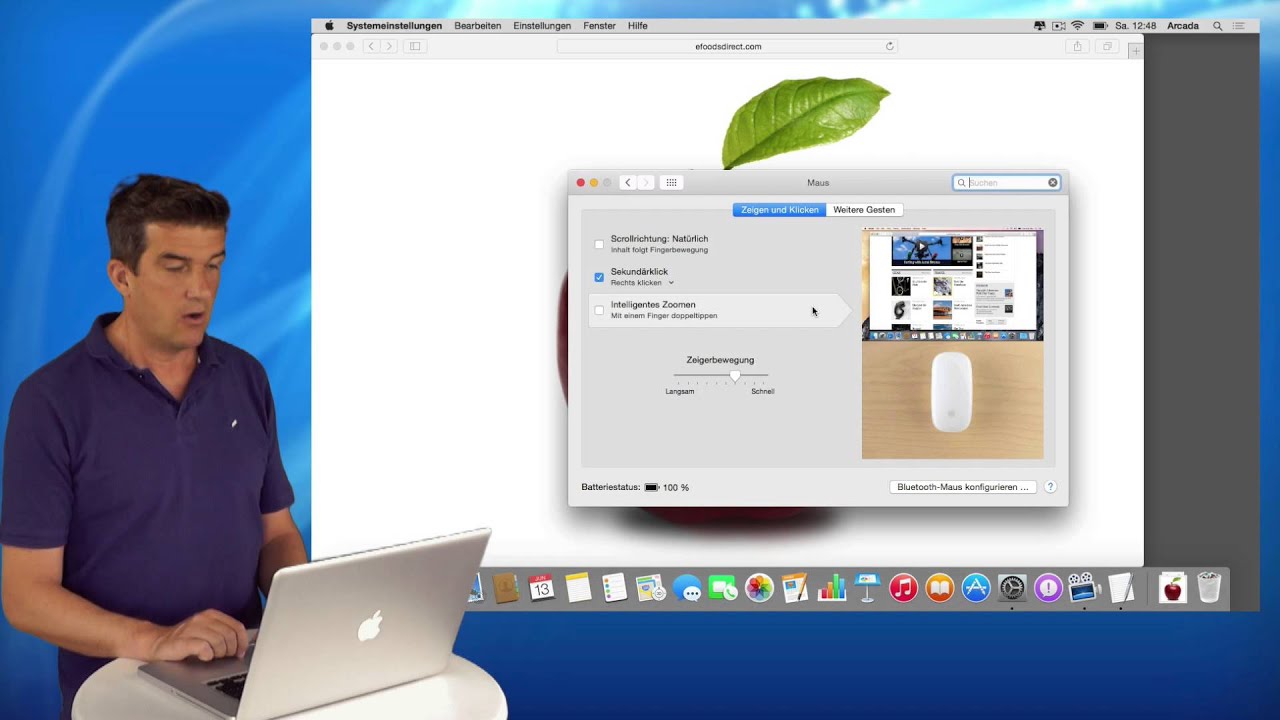Open App Store from the dock
The width and height of the screenshot is (1280, 720).
975,588
